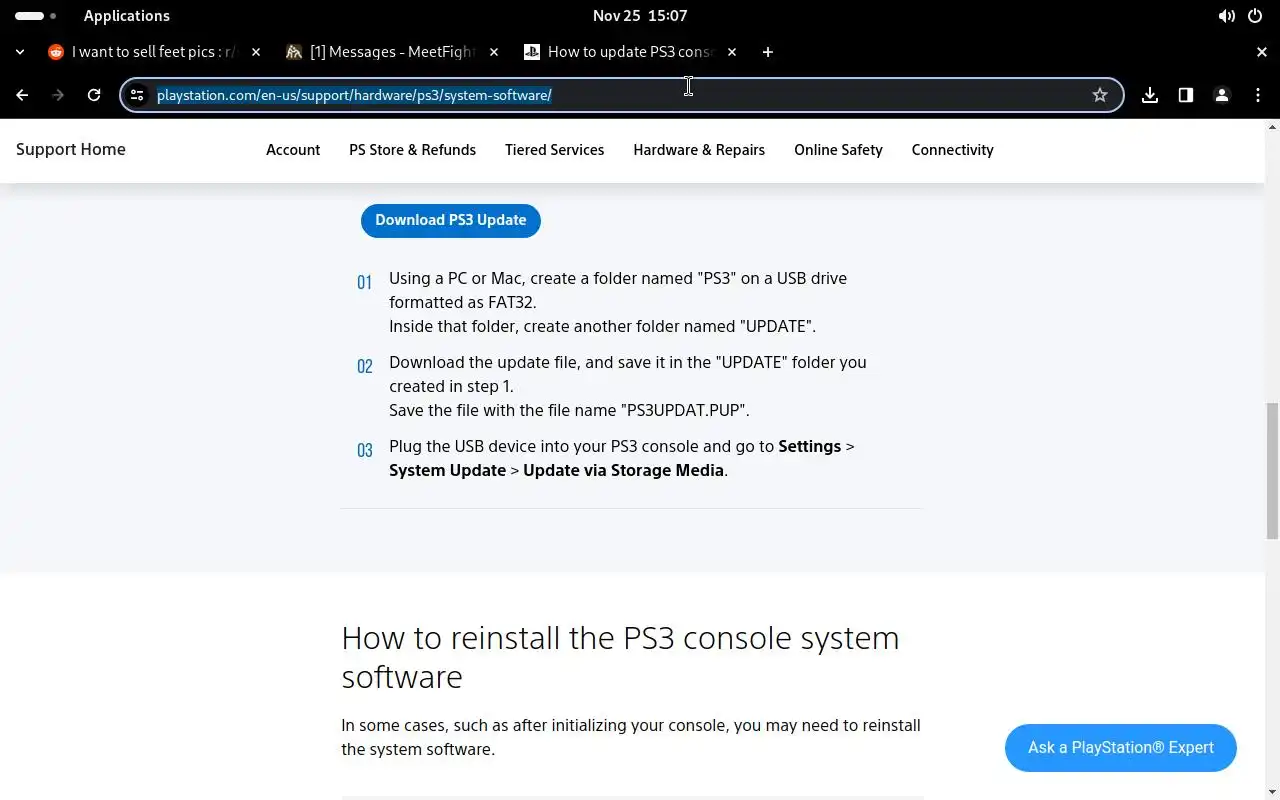
Task: Open the profile avatar icon
Action: tap(1222, 95)
